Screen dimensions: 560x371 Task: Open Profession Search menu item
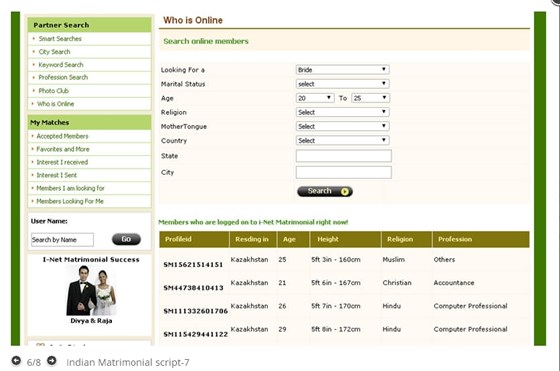click(63, 77)
